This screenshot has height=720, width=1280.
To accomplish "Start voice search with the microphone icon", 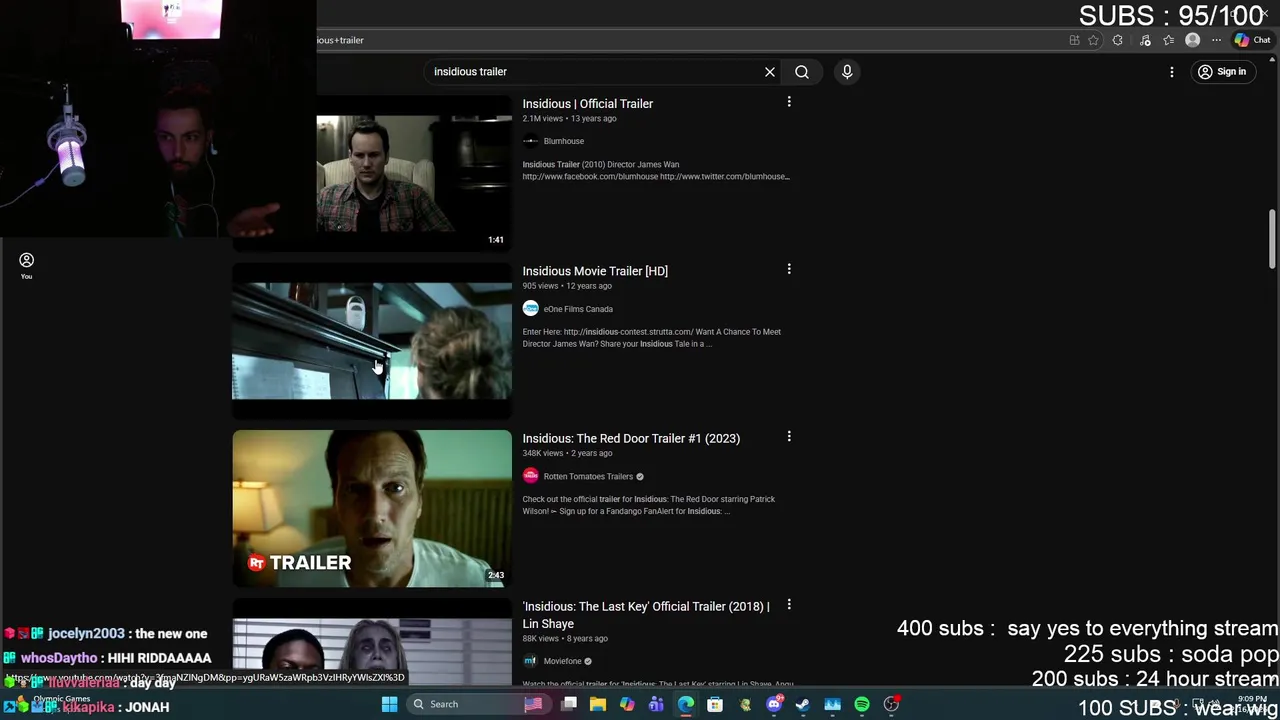I will tap(847, 72).
